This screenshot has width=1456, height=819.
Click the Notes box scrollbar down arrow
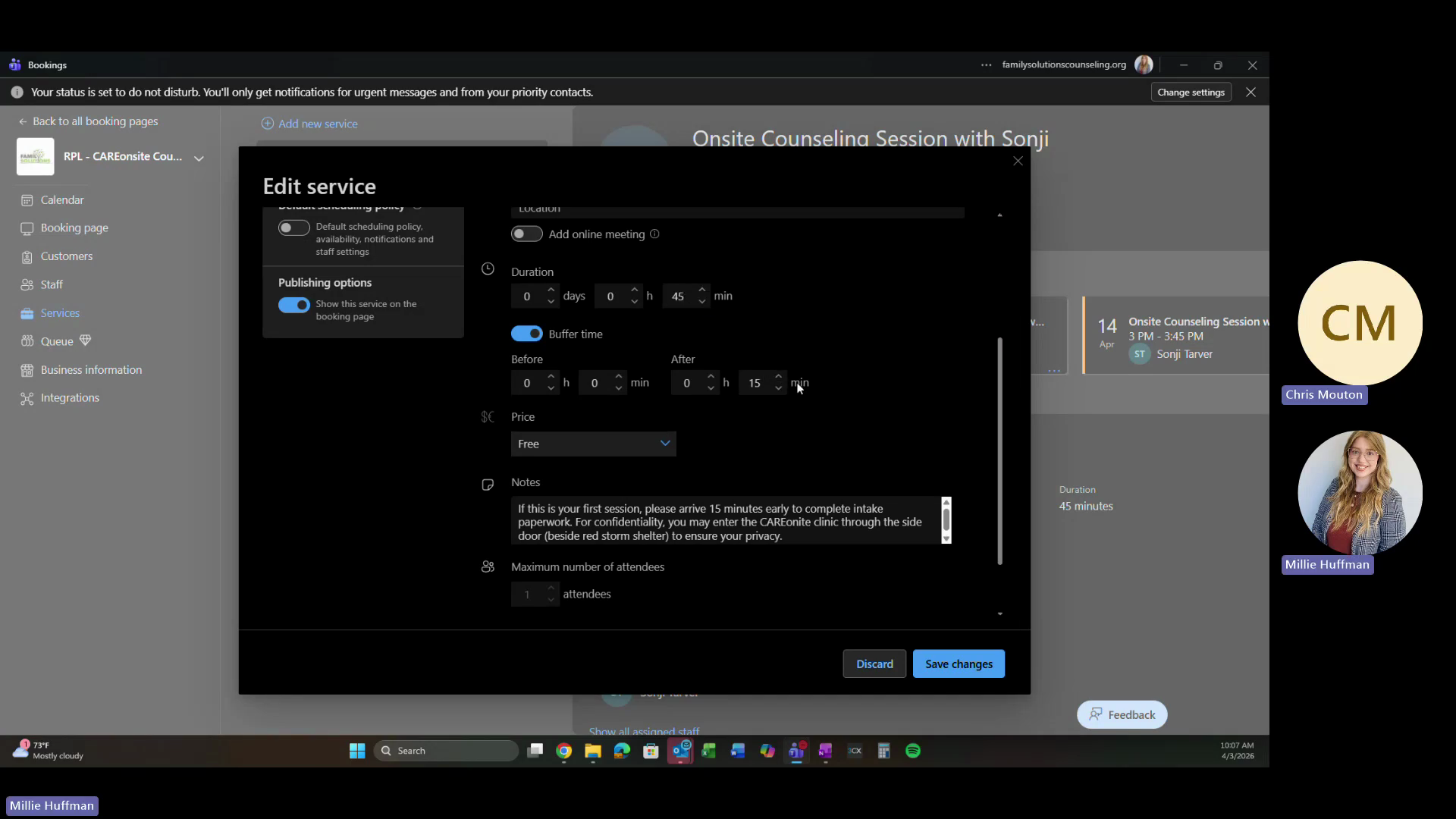point(946,539)
